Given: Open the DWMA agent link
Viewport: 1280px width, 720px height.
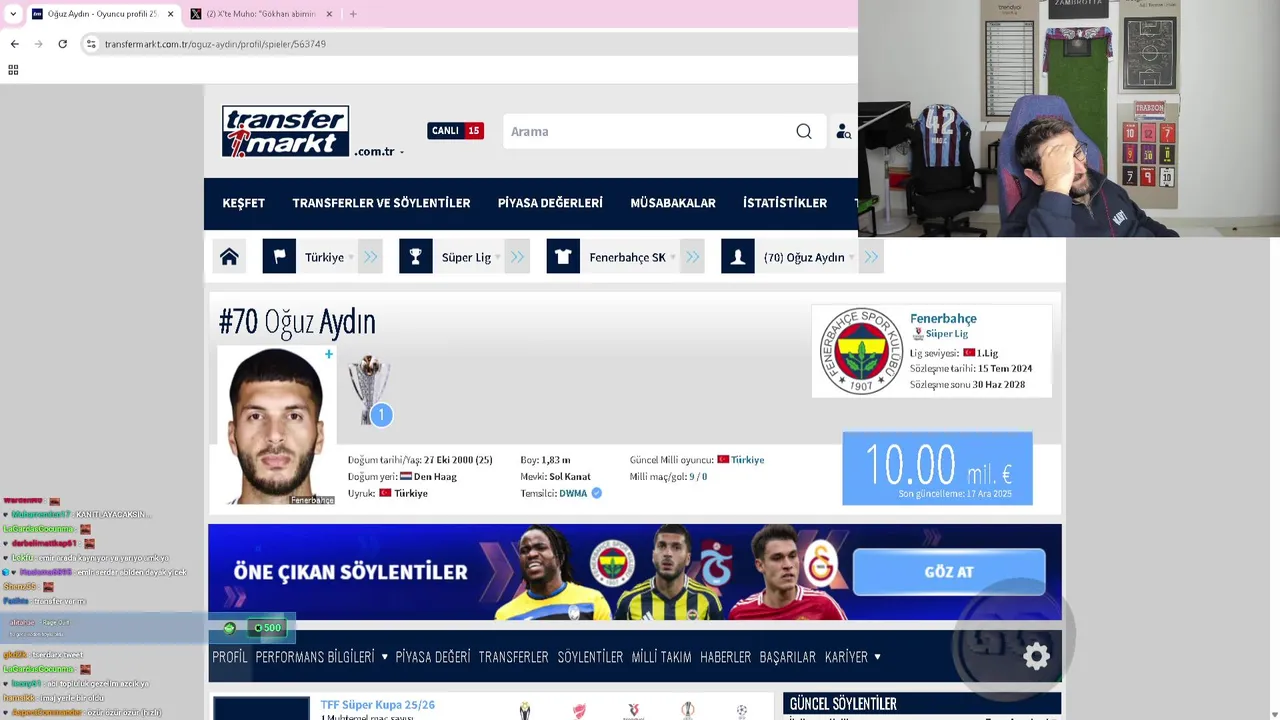Looking at the screenshot, I should (x=573, y=493).
